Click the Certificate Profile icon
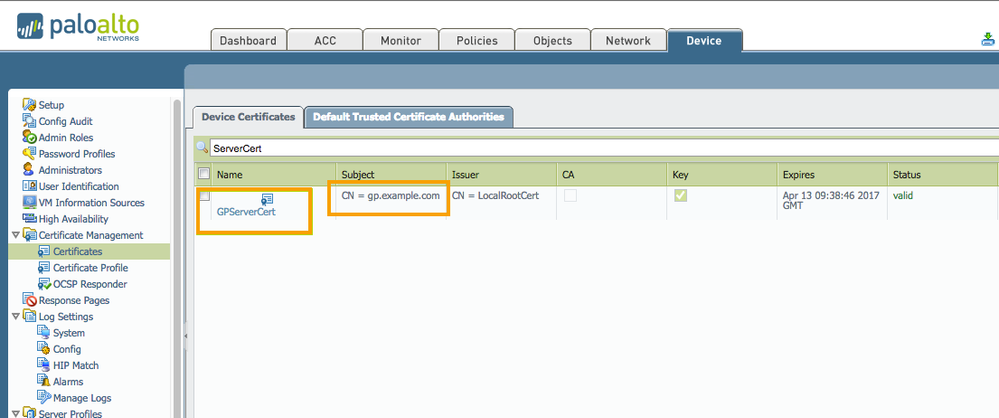This screenshot has height=418, width=999. pyautogui.click(x=44, y=268)
